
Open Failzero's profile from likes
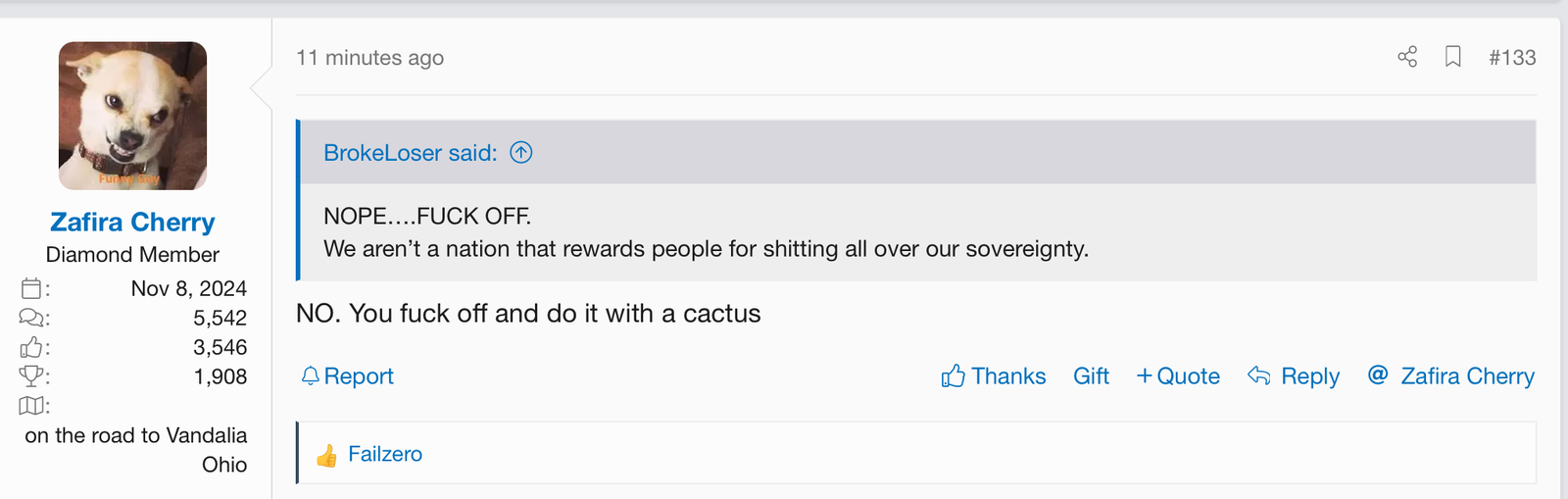pos(385,454)
